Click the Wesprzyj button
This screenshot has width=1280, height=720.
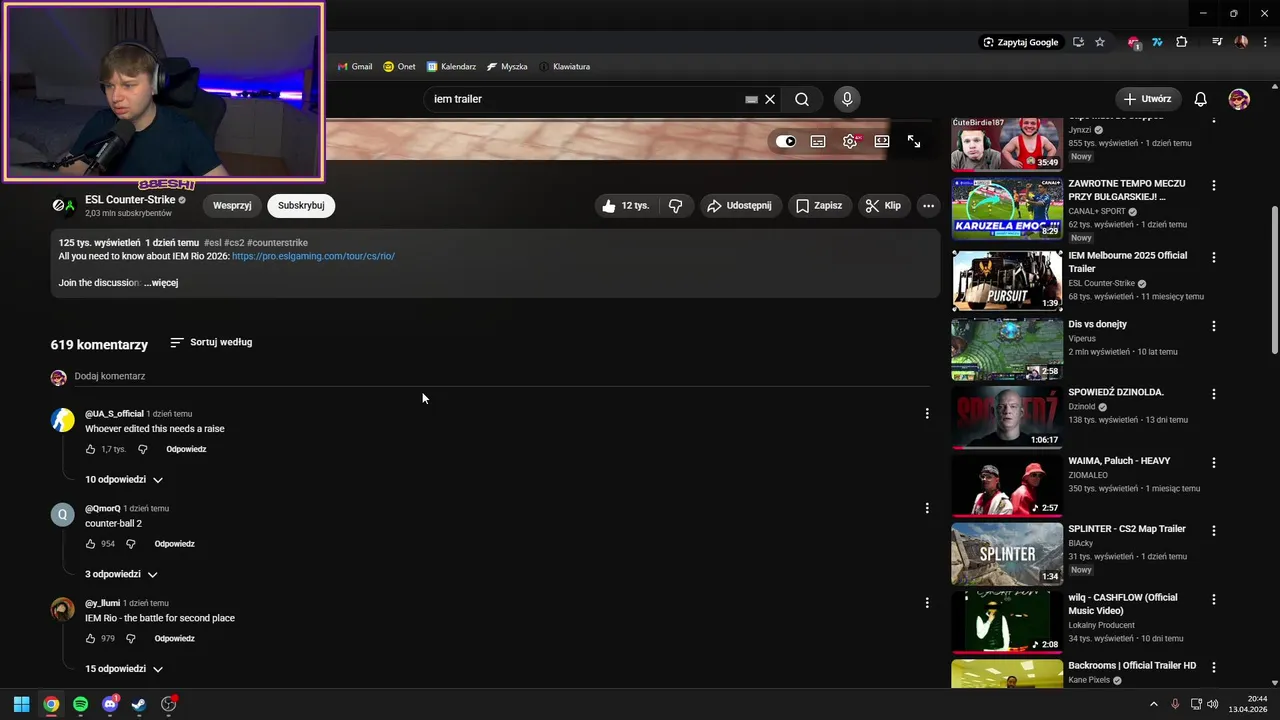[x=232, y=206]
